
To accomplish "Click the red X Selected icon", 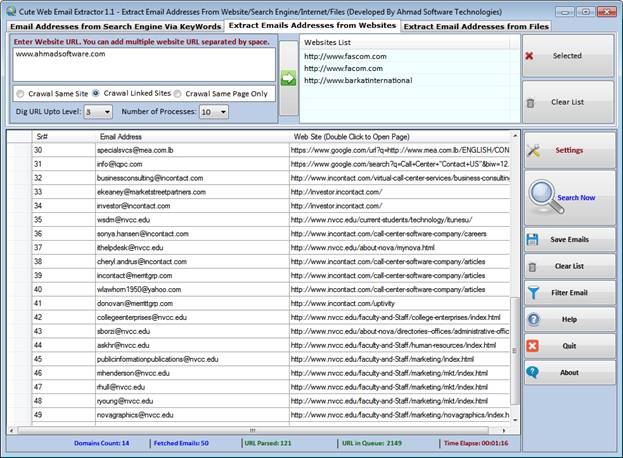I will [530, 56].
